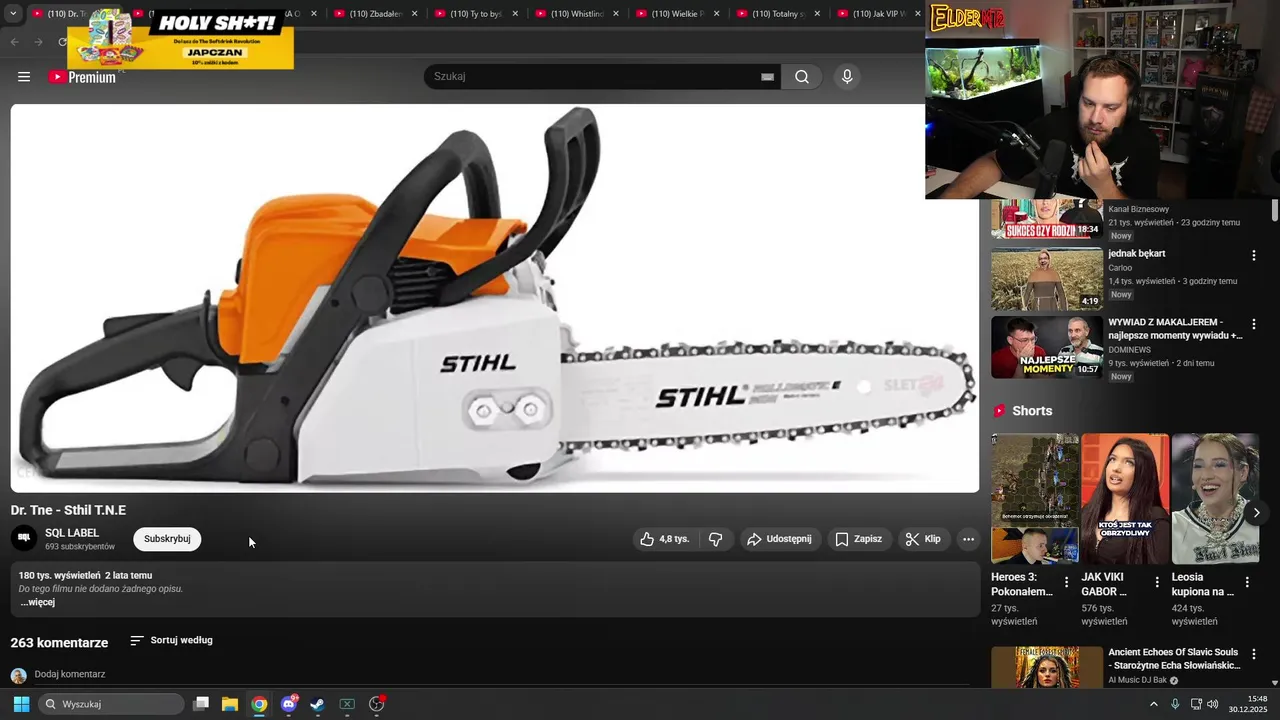Open Steam taskbar icon
Screen dimensions: 1280x720
point(318,704)
